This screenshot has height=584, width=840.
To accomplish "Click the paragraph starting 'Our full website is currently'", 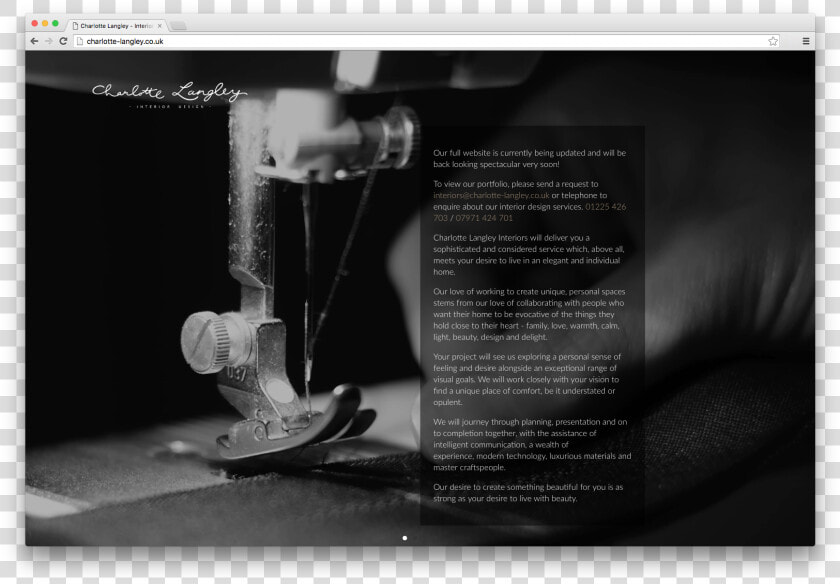I will 529,159.
